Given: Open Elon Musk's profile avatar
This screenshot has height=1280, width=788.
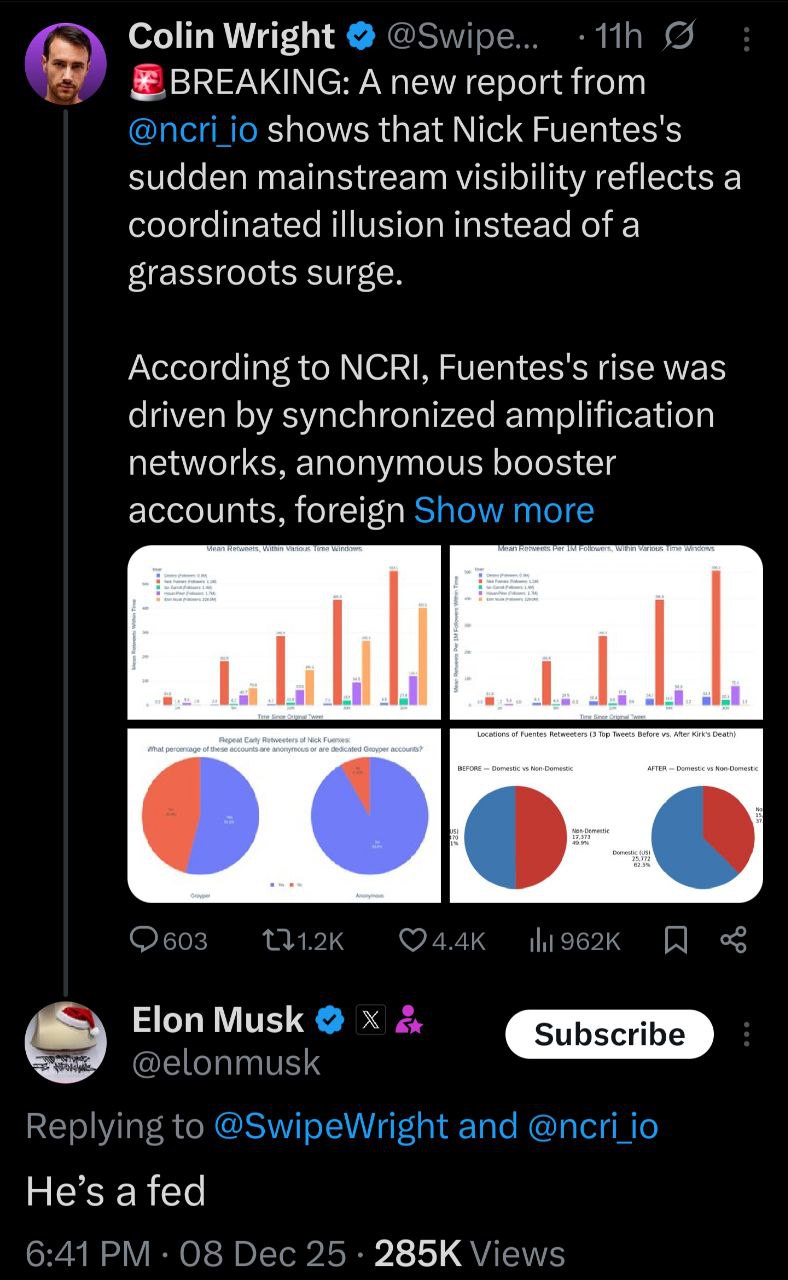Looking at the screenshot, I should click(x=66, y=1041).
